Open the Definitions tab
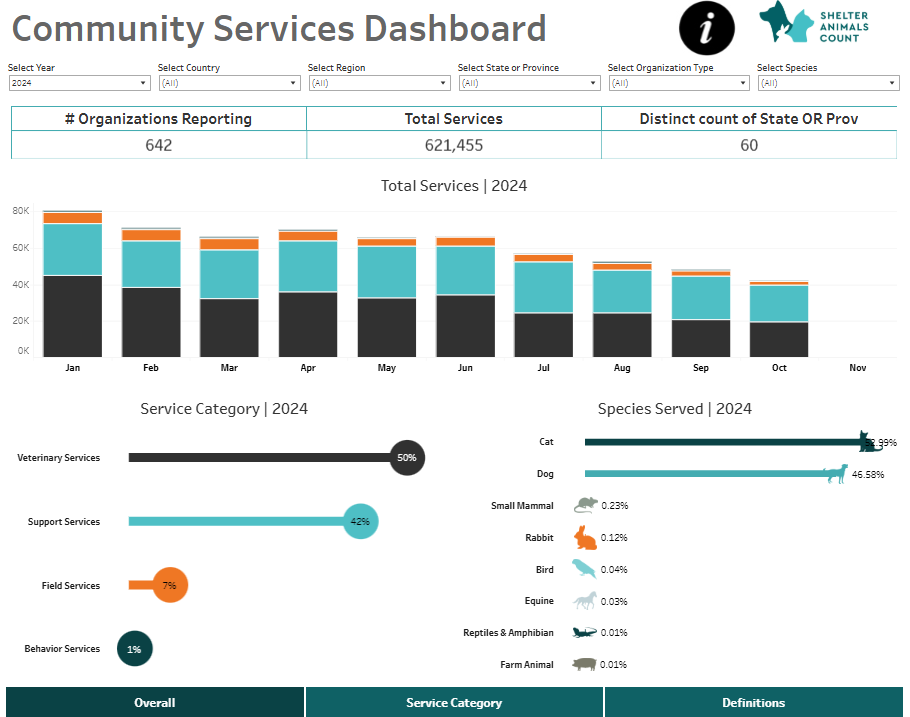This screenshot has width=910, height=717. (753, 702)
